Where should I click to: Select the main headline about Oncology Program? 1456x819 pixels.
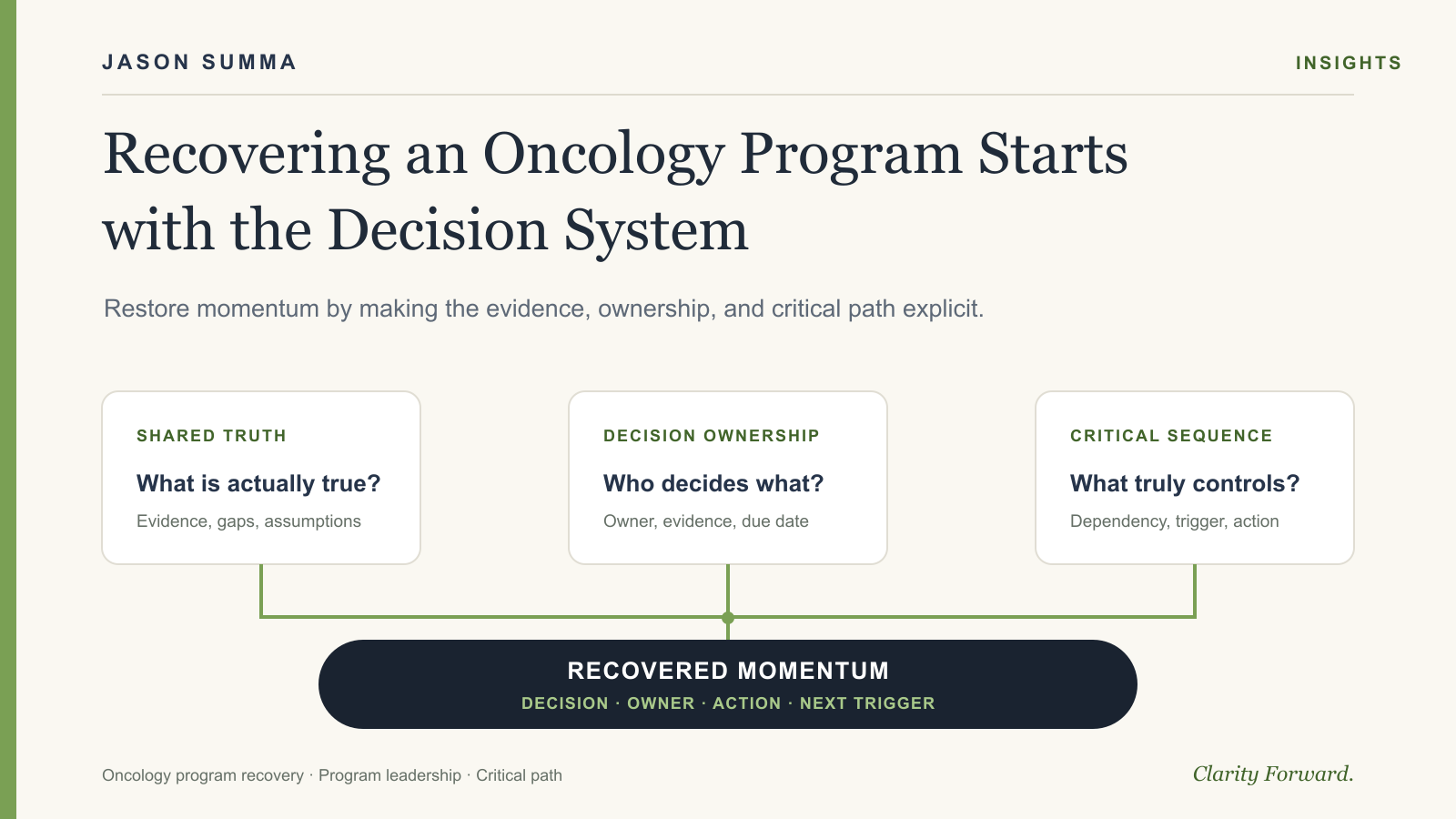tap(615, 191)
